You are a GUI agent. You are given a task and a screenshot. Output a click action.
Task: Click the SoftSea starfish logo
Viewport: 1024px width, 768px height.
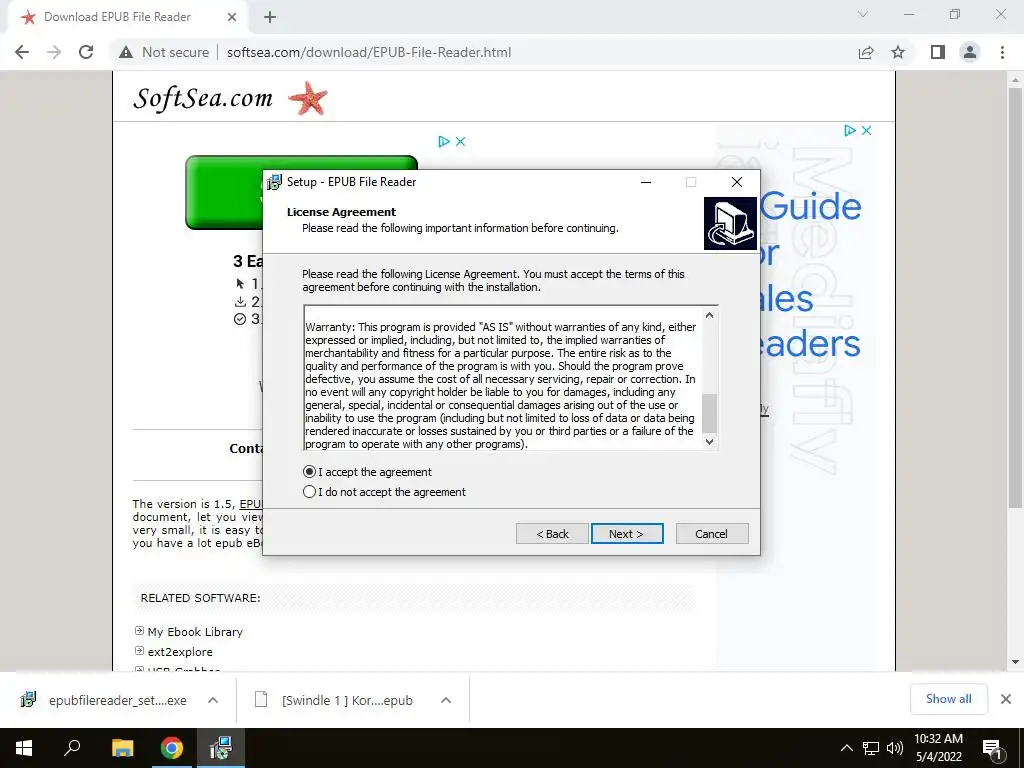[x=308, y=99]
